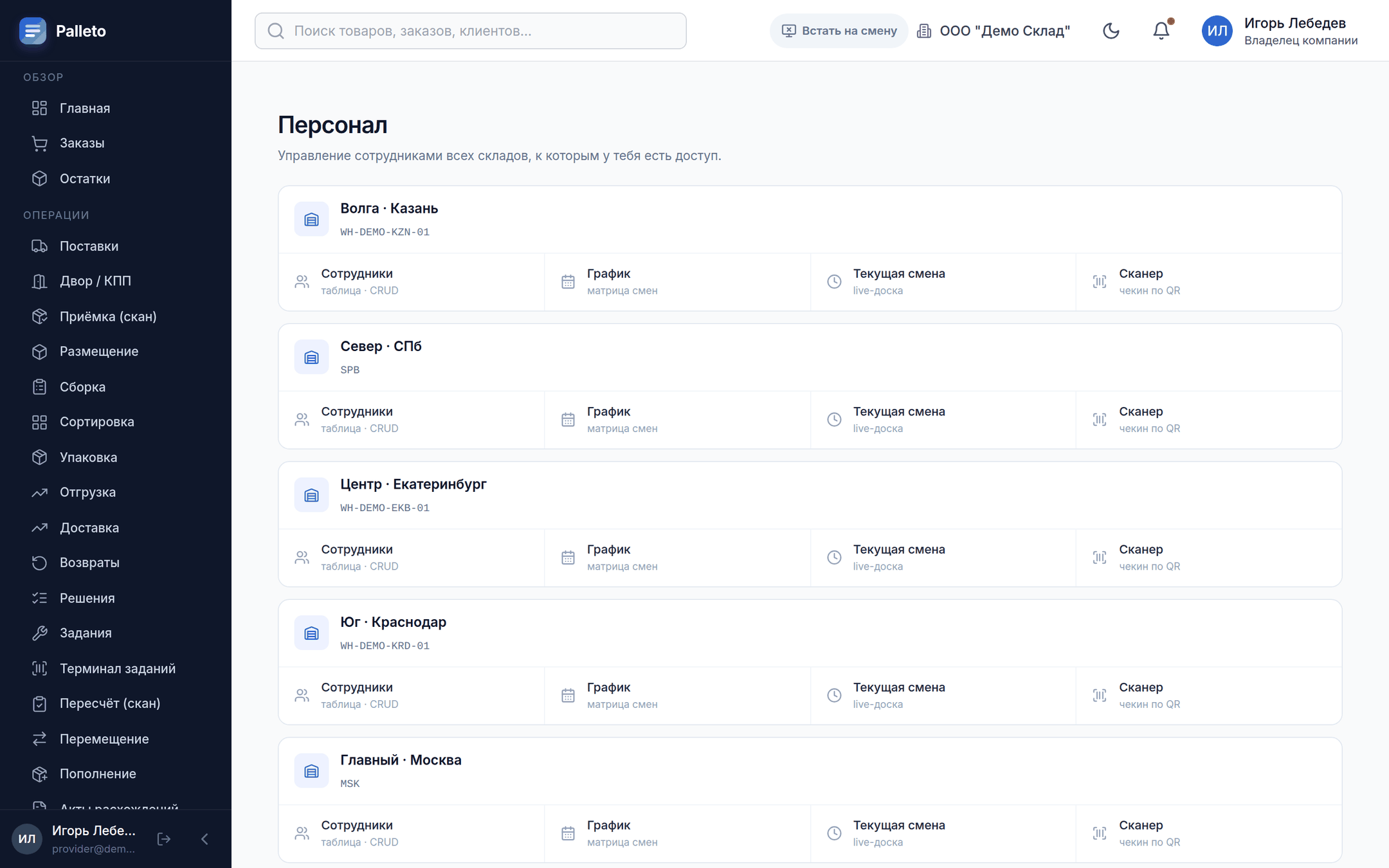Toggle dark mode with the moon icon
Screen dimensions: 1389x868
click(x=1111, y=31)
